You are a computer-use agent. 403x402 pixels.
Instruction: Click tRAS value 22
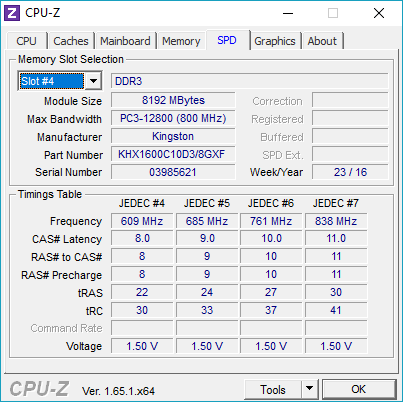pos(142,292)
